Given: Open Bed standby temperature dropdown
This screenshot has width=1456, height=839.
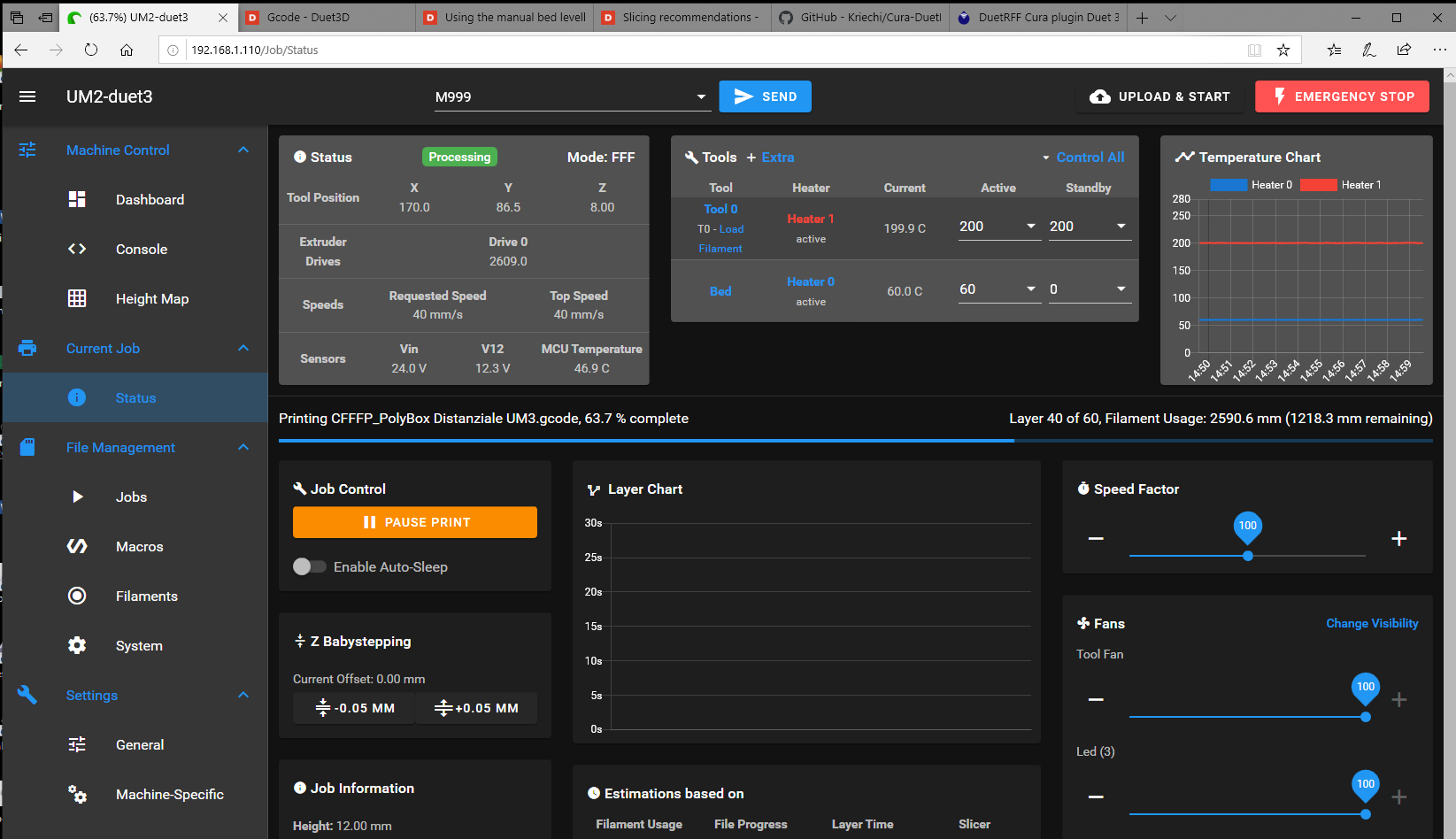Looking at the screenshot, I should coord(1121,289).
